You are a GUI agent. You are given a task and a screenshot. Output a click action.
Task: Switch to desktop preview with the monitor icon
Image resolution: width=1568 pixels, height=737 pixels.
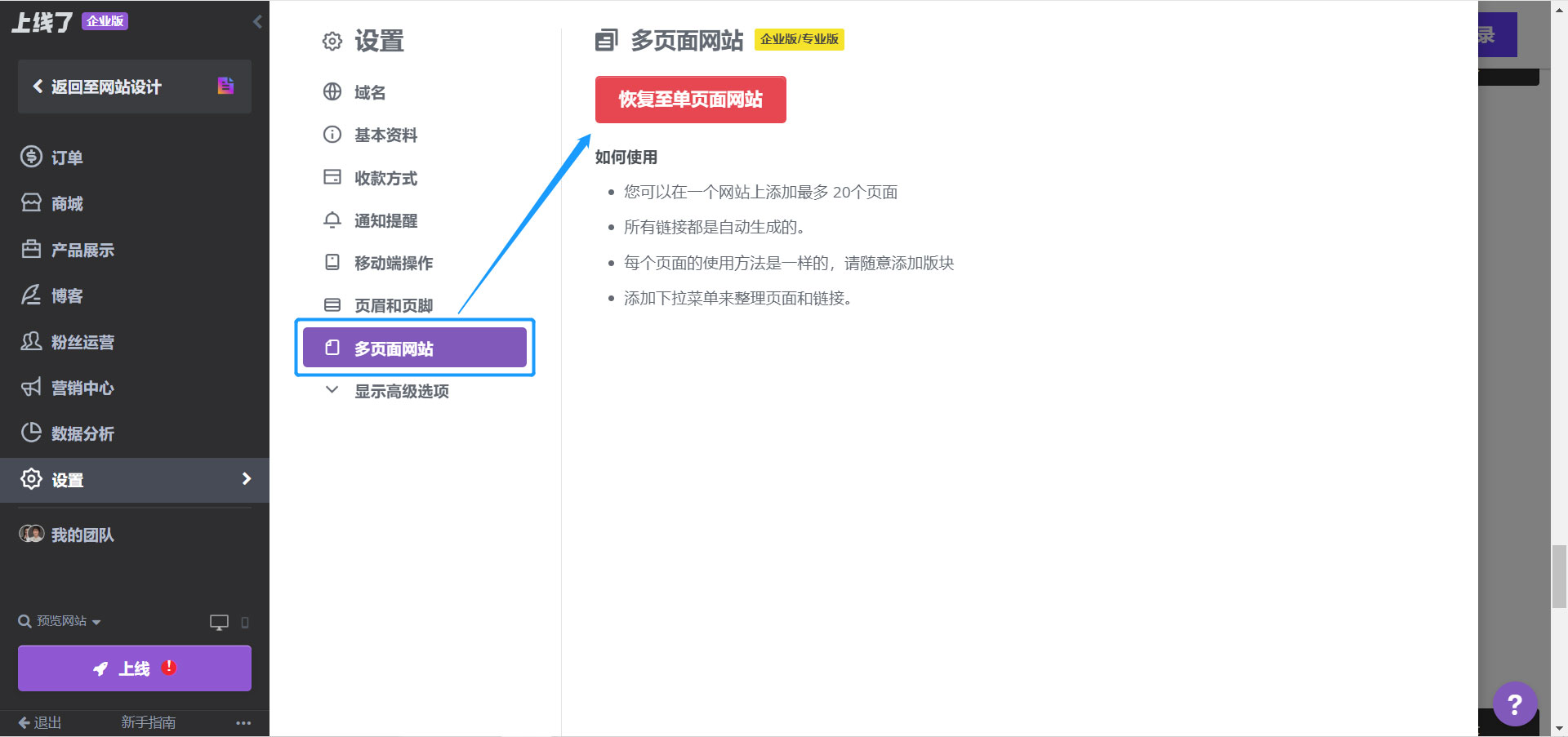(x=218, y=621)
